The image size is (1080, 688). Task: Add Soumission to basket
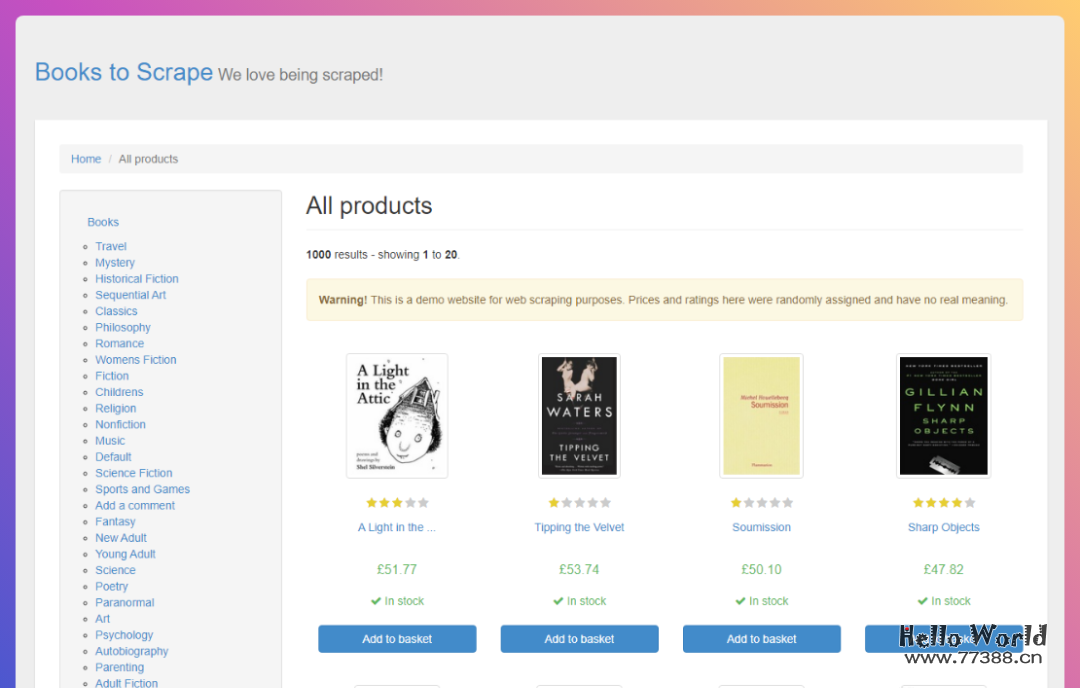[761, 639]
